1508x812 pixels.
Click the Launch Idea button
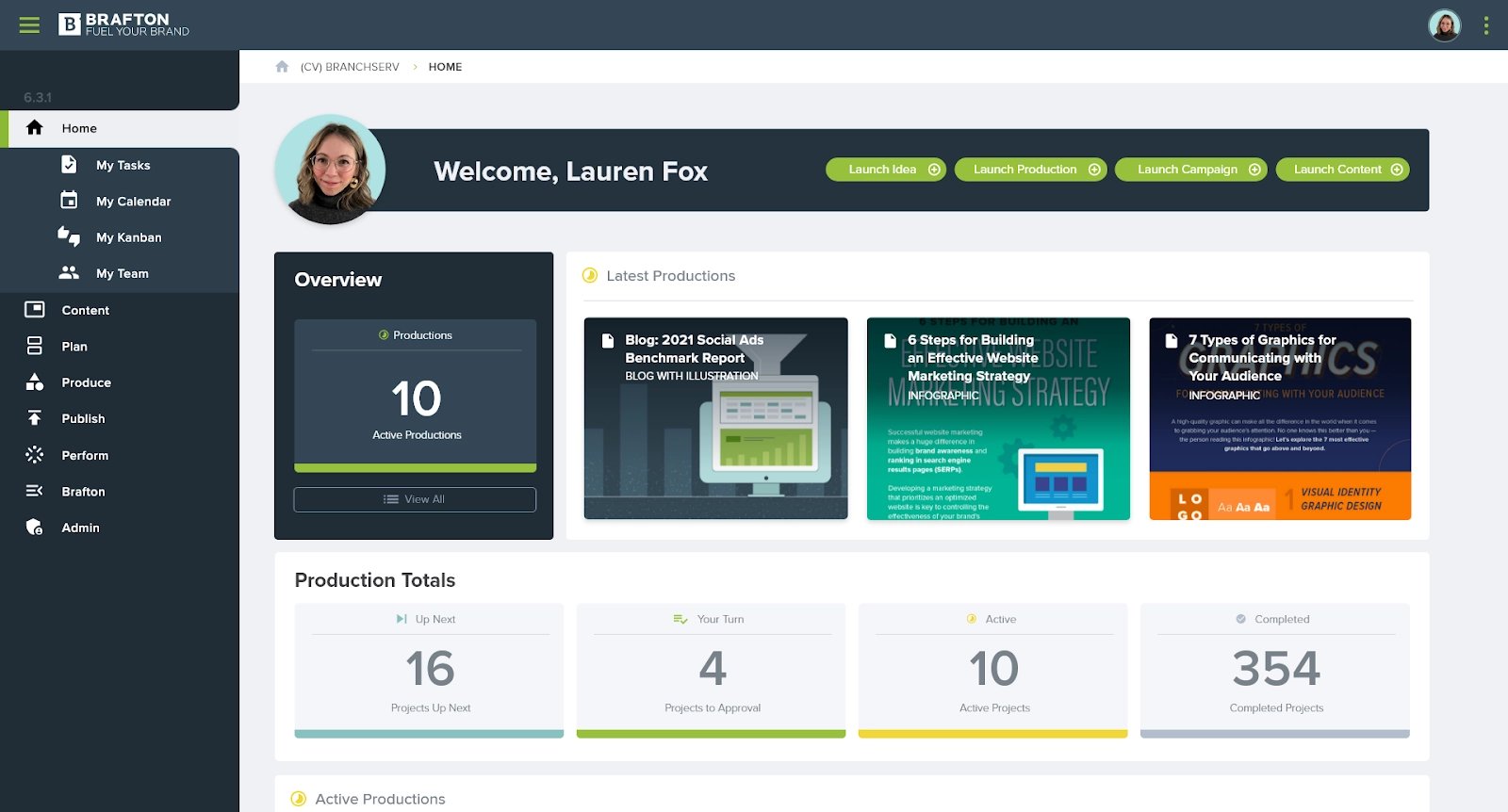click(885, 170)
